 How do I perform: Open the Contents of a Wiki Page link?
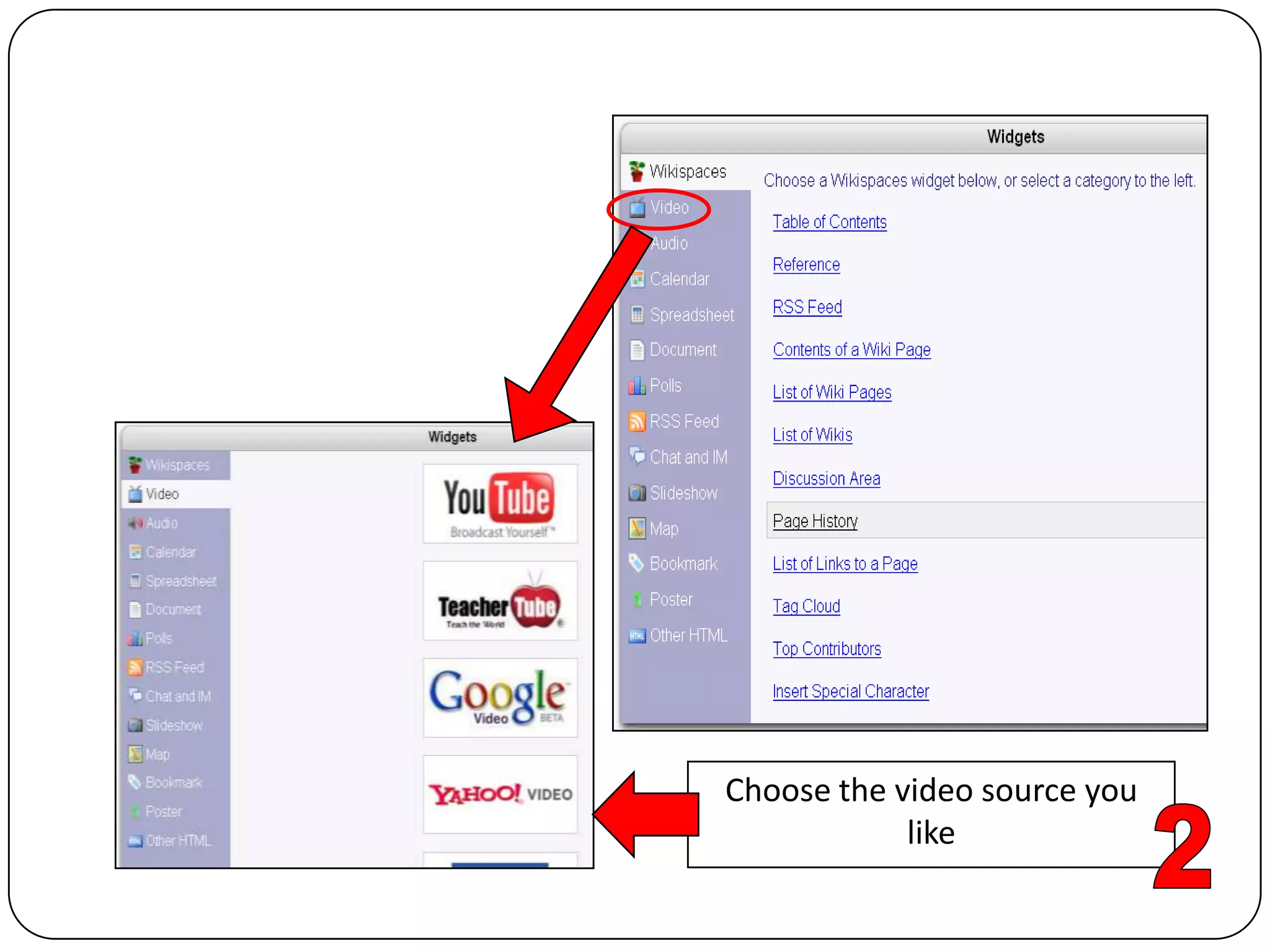[851, 350]
